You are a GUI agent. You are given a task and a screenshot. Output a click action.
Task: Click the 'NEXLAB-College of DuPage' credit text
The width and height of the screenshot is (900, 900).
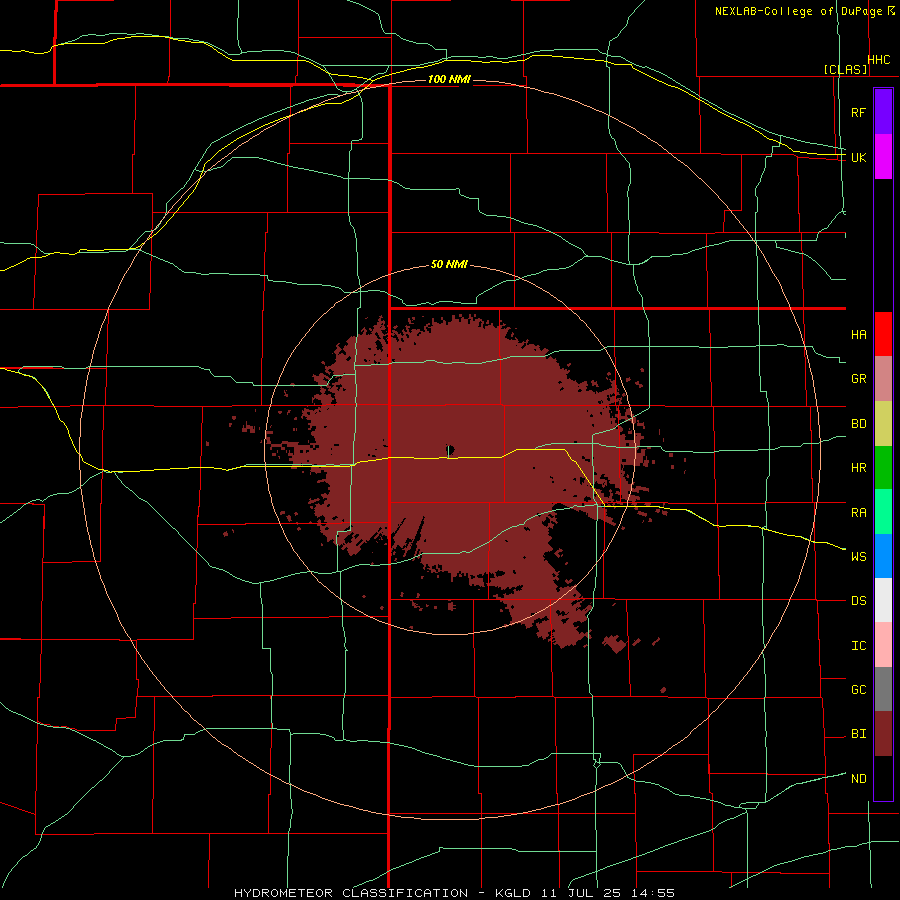point(798,11)
